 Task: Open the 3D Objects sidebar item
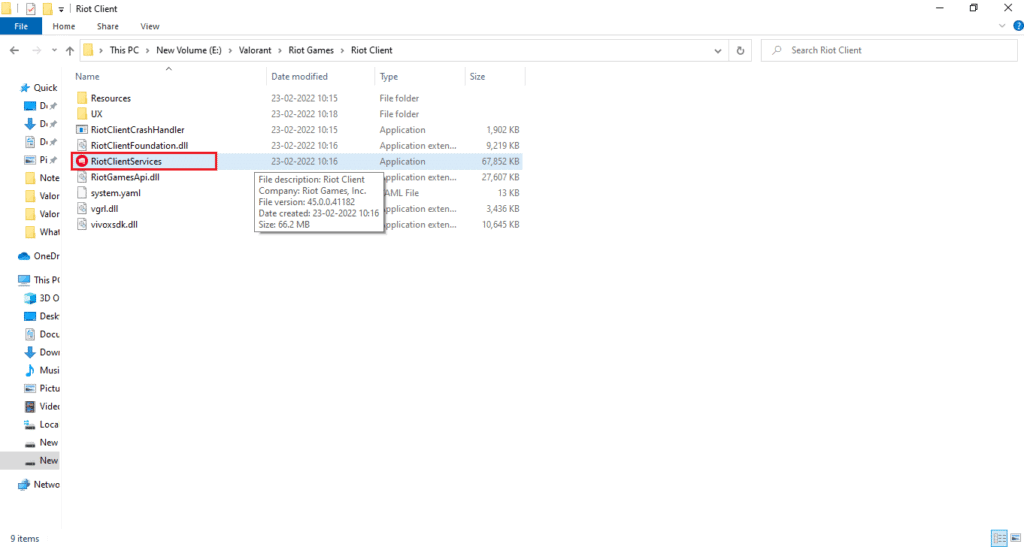point(42,298)
